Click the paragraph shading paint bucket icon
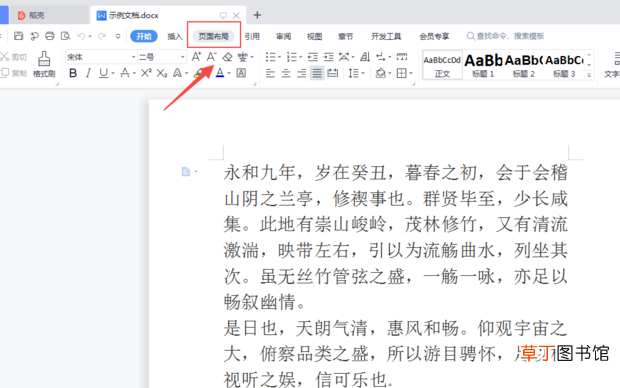The height and width of the screenshot is (388, 620). [380, 73]
